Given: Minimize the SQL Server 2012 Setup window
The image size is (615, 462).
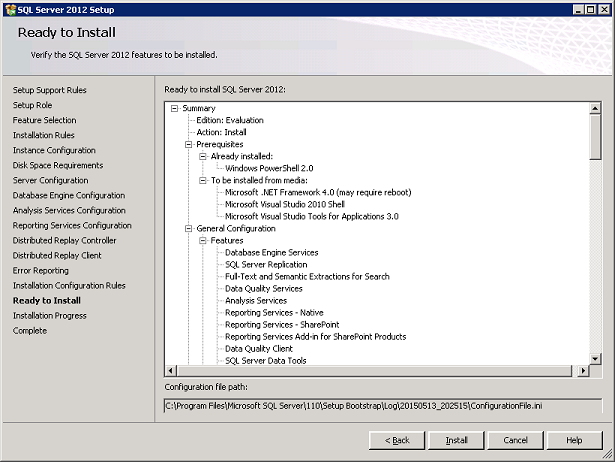Looking at the screenshot, I should point(578,10).
